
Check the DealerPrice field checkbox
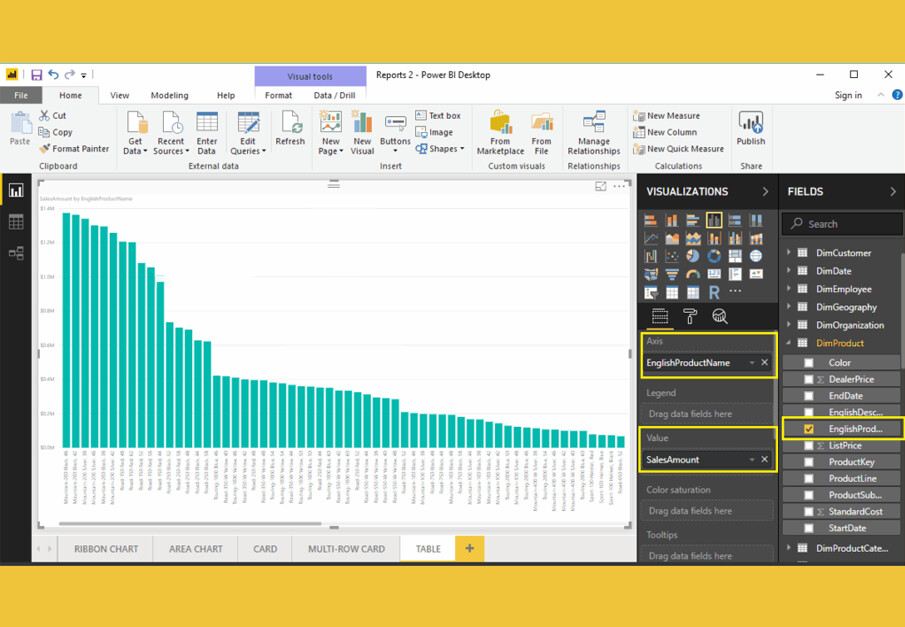[808, 379]
